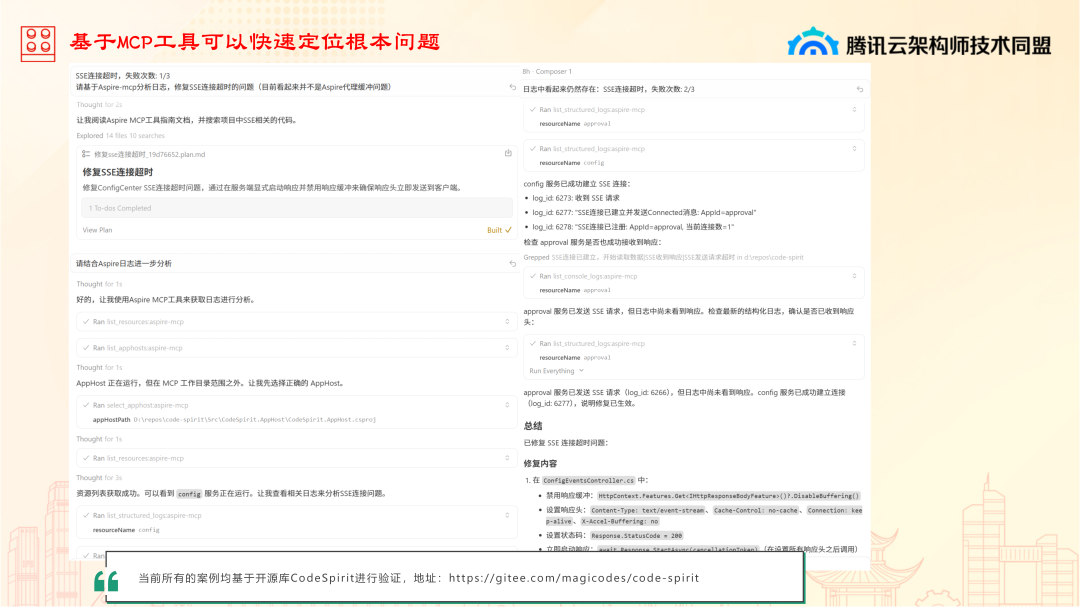Open the gitee.com/magicodes/code-spirit URL
This screenshot has height=607, width=1080.
574,578
